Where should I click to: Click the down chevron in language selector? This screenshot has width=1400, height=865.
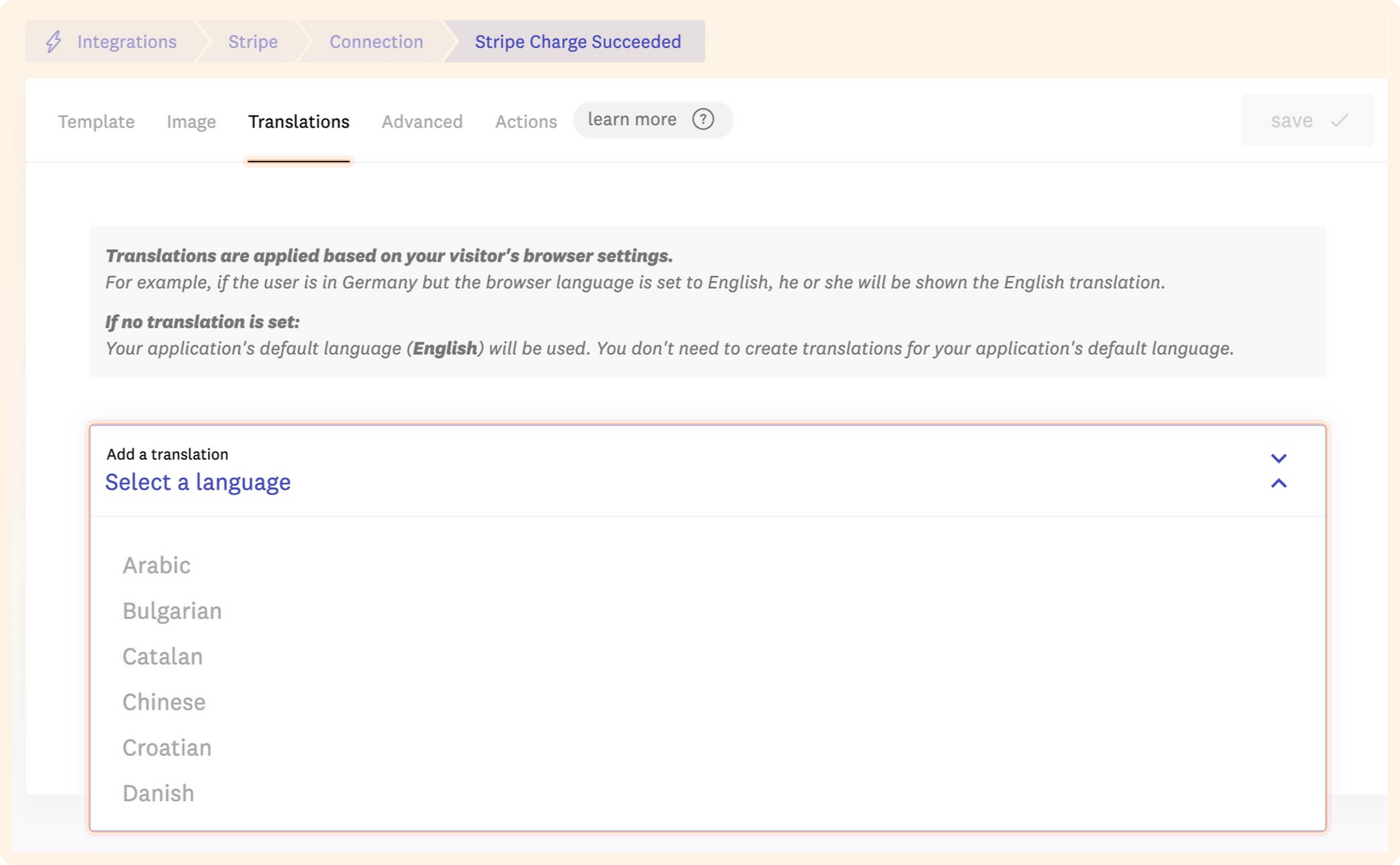pyautogui.click(x=1278, y=458)
